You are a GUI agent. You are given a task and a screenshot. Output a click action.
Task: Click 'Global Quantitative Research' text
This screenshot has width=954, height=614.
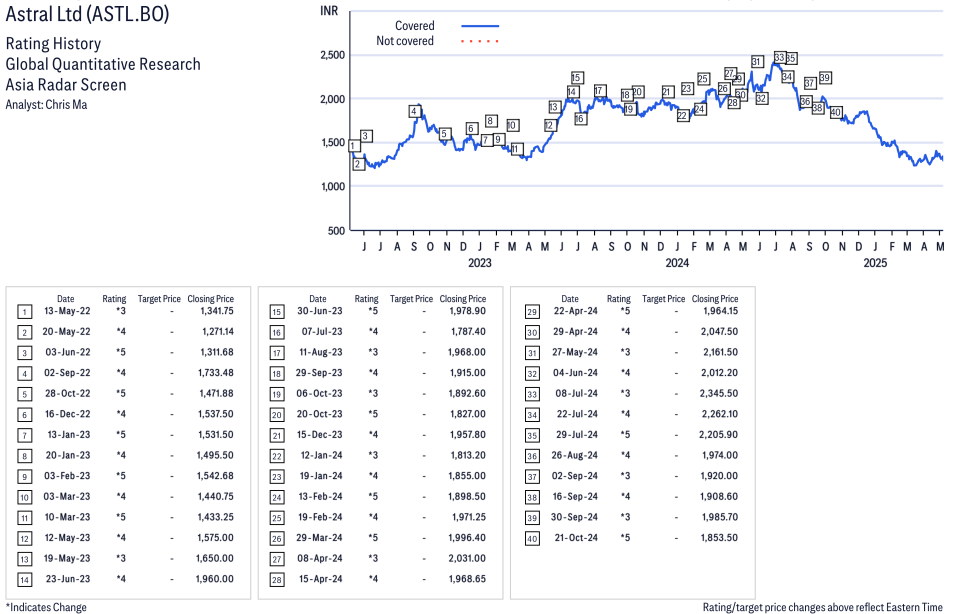103,65
